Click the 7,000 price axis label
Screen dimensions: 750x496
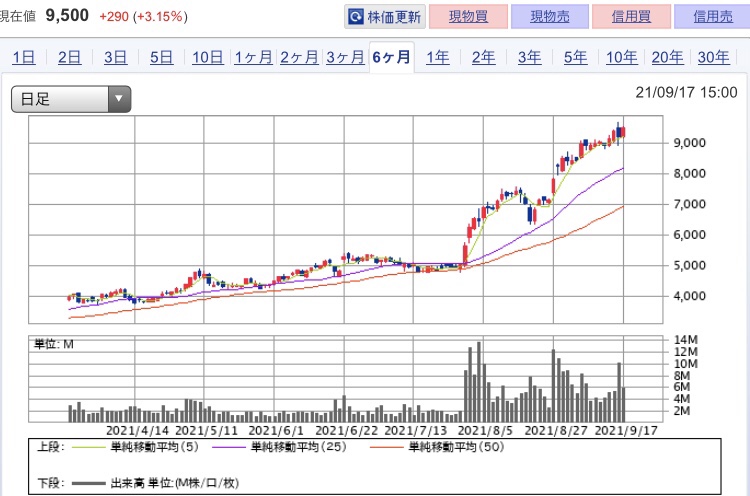coord(689,204)
